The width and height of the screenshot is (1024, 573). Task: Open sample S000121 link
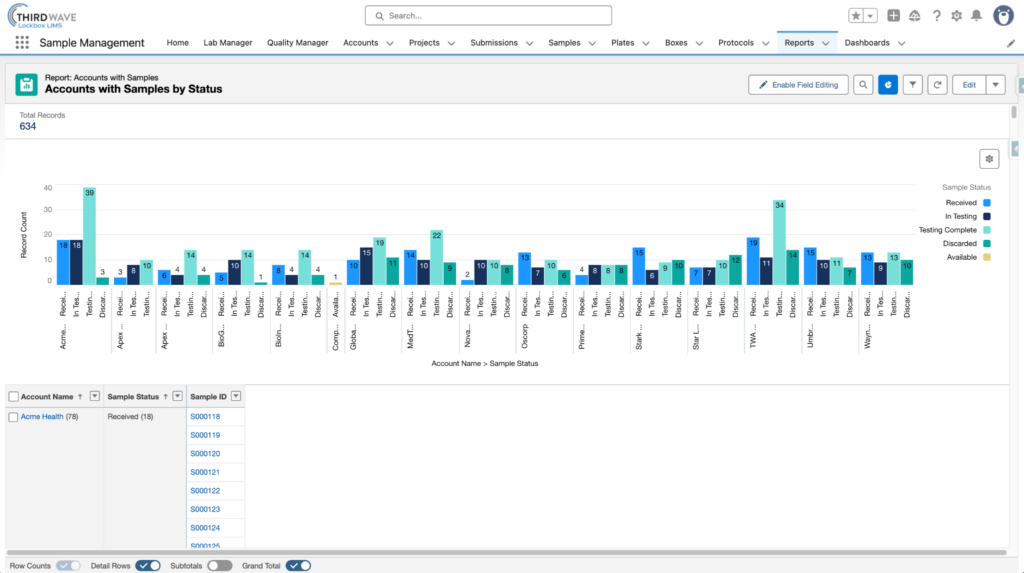coord(205,472)
